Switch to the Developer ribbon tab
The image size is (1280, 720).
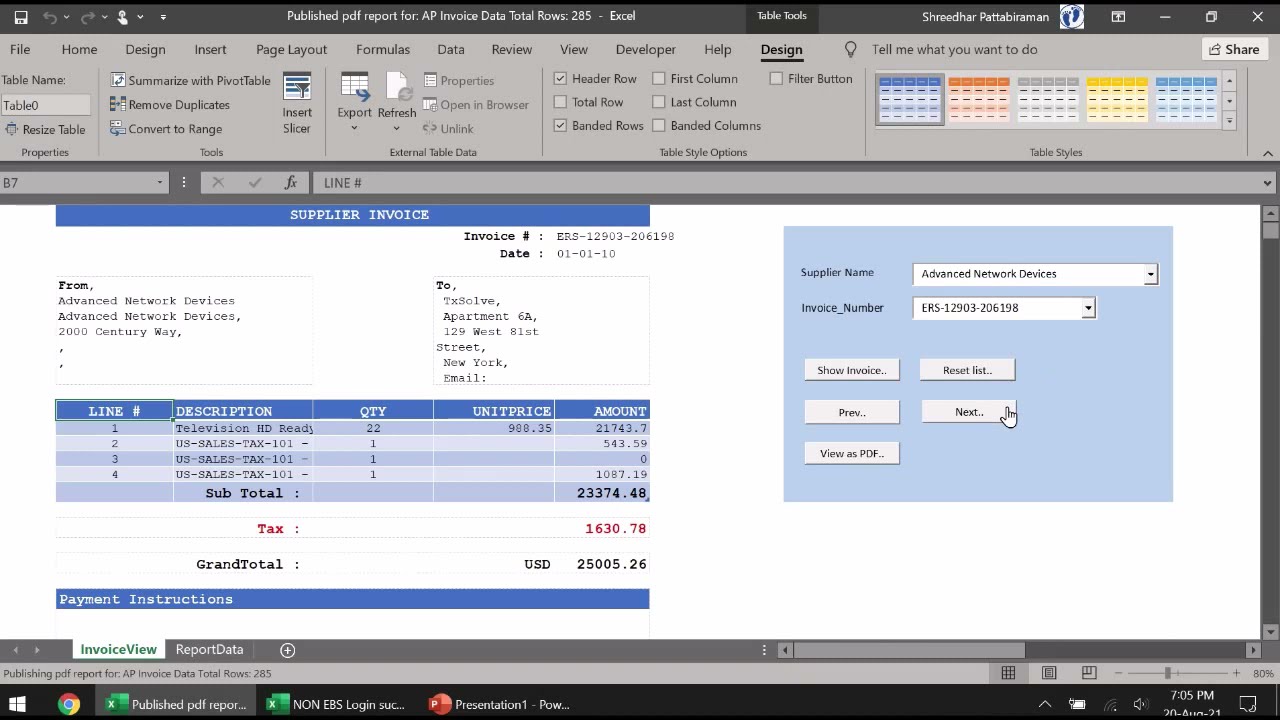click(646, 49)
